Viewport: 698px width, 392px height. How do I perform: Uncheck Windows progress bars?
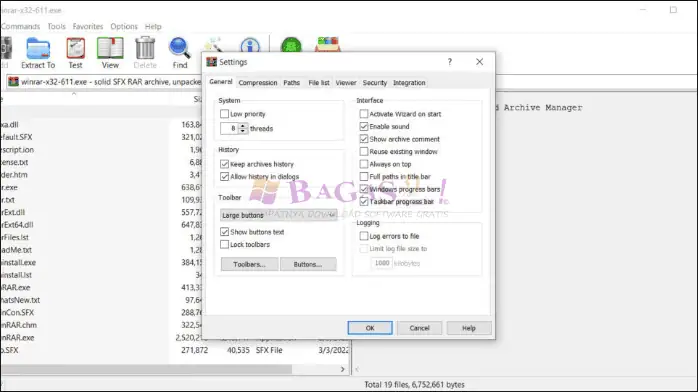click(364, 189)
